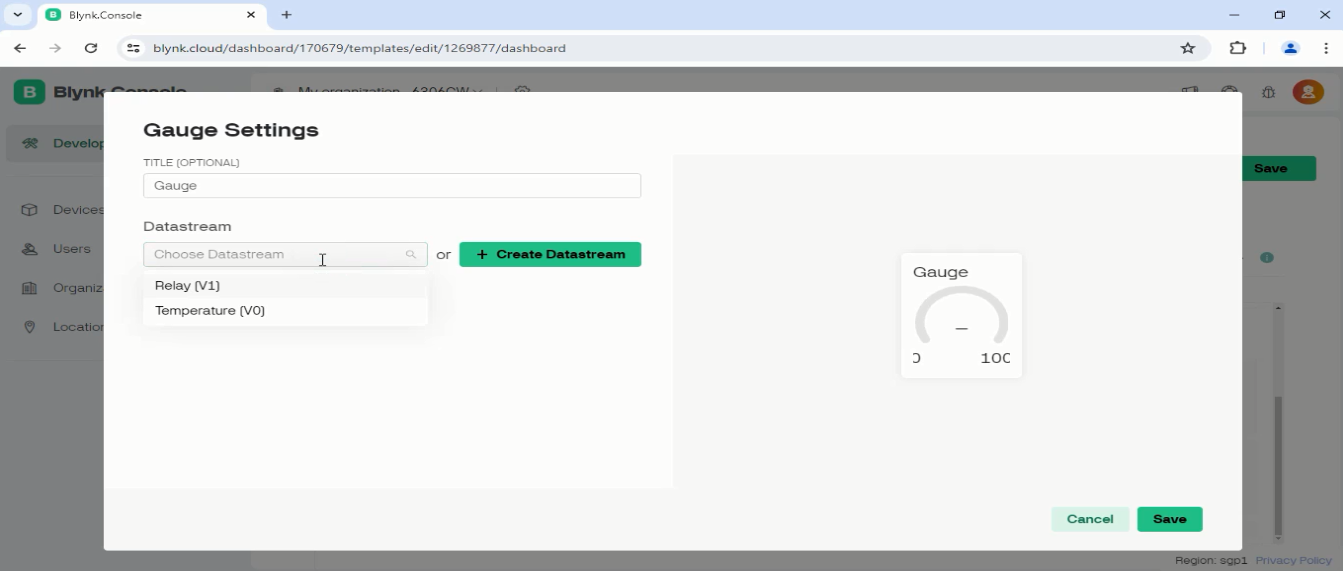
Task: Open the browser extensions puzzle icon
Action: coord(1238,48)
